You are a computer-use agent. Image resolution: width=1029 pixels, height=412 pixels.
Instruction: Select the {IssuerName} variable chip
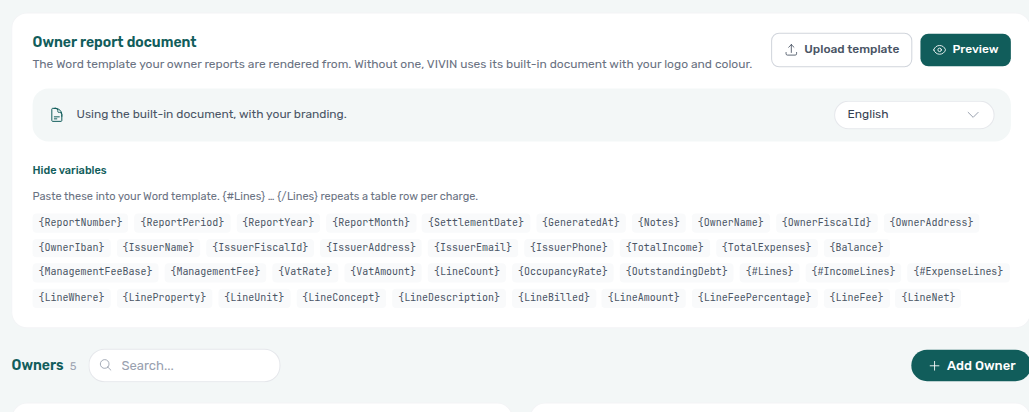point(159,248)
